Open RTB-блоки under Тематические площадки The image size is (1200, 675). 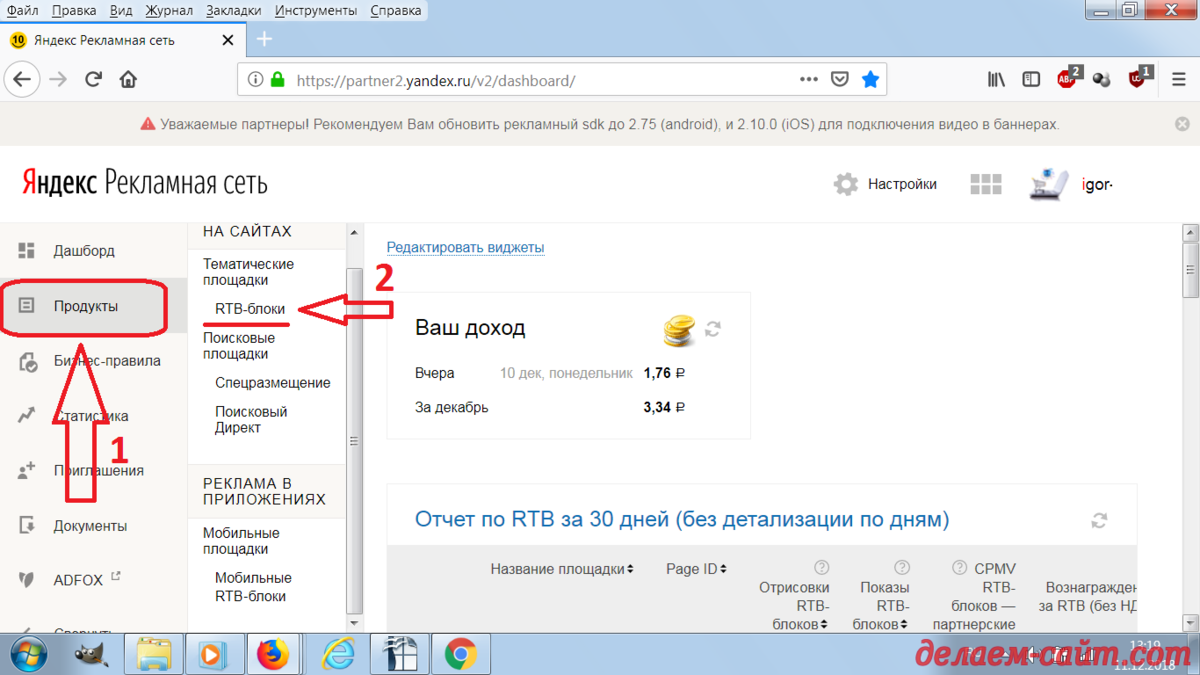pyautogui.click(x=250, y=309)
